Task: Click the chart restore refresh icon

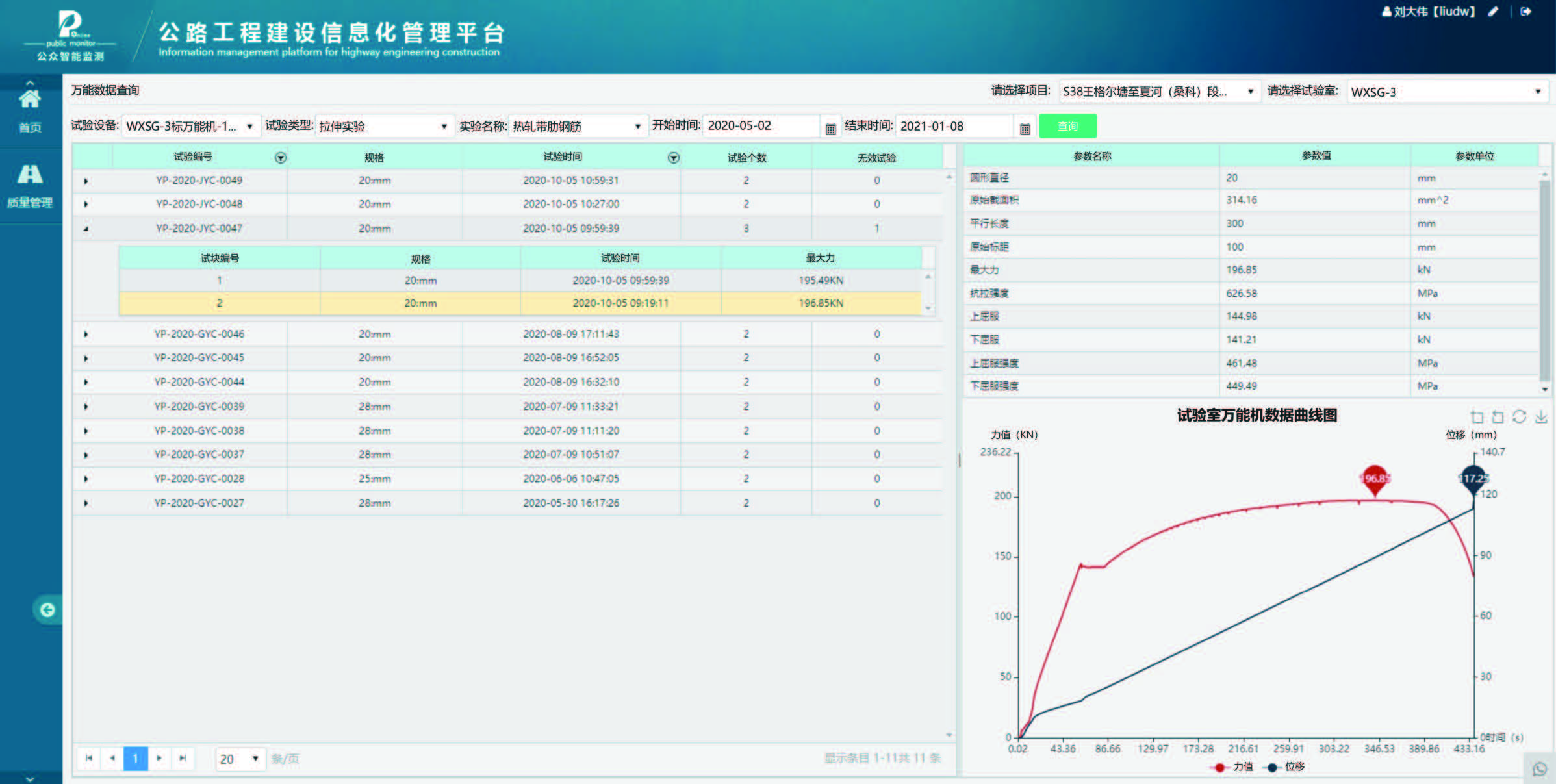Action: tap(1519, 417)
